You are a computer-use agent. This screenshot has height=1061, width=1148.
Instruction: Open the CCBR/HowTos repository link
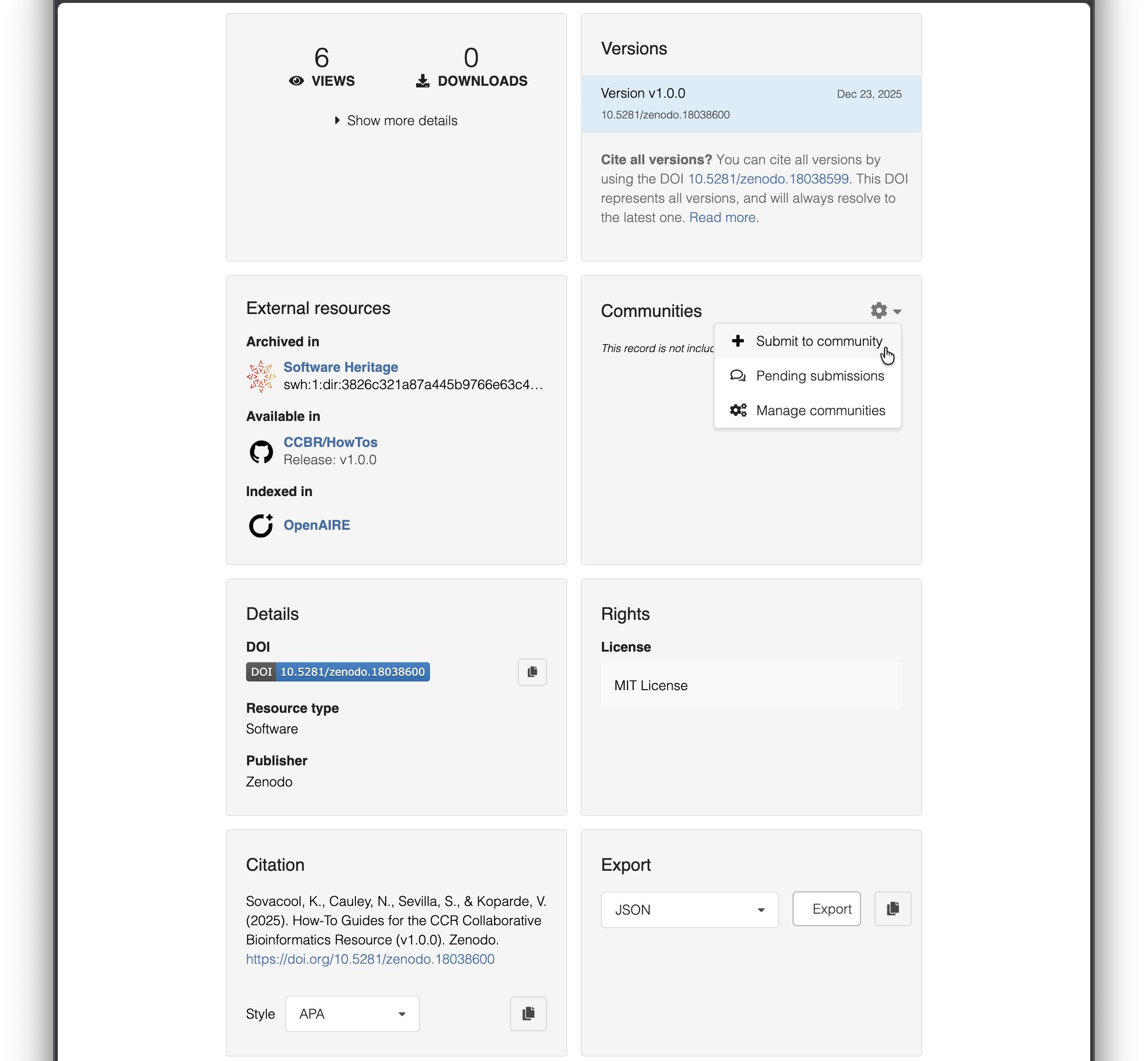pos(330,442)
